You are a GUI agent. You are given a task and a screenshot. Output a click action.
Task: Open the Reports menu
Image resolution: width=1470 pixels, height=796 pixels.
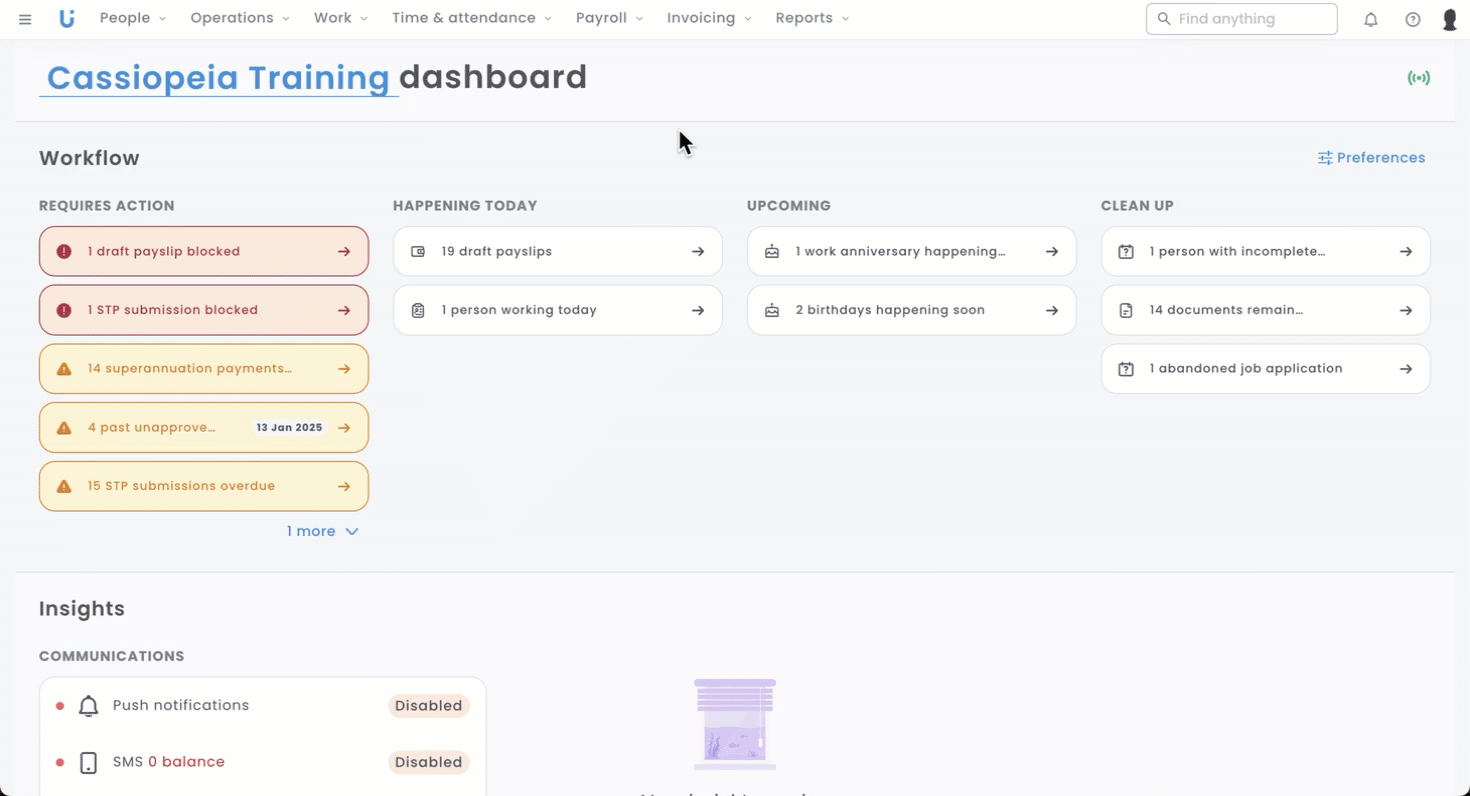pyautogui.click(x=811, y=19)
